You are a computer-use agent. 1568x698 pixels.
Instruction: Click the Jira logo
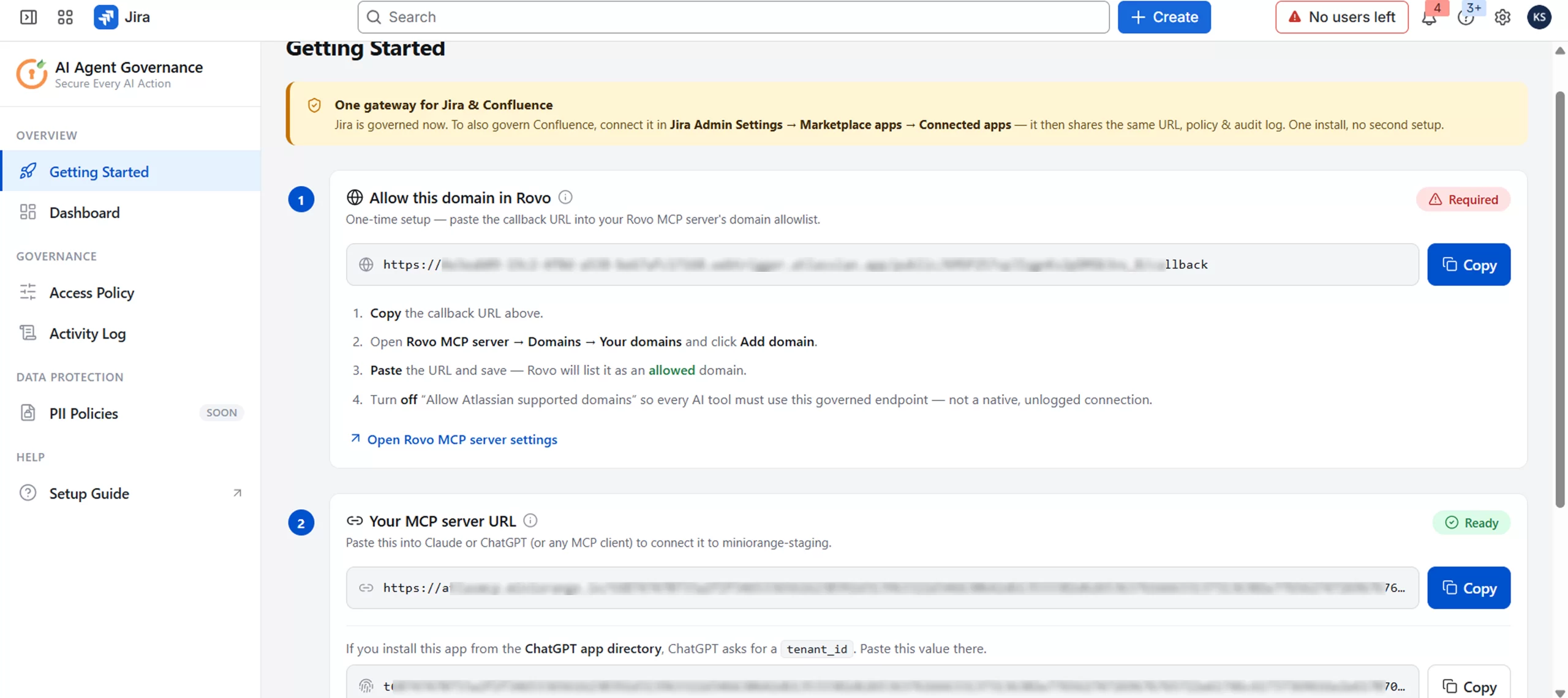(122, 17)
